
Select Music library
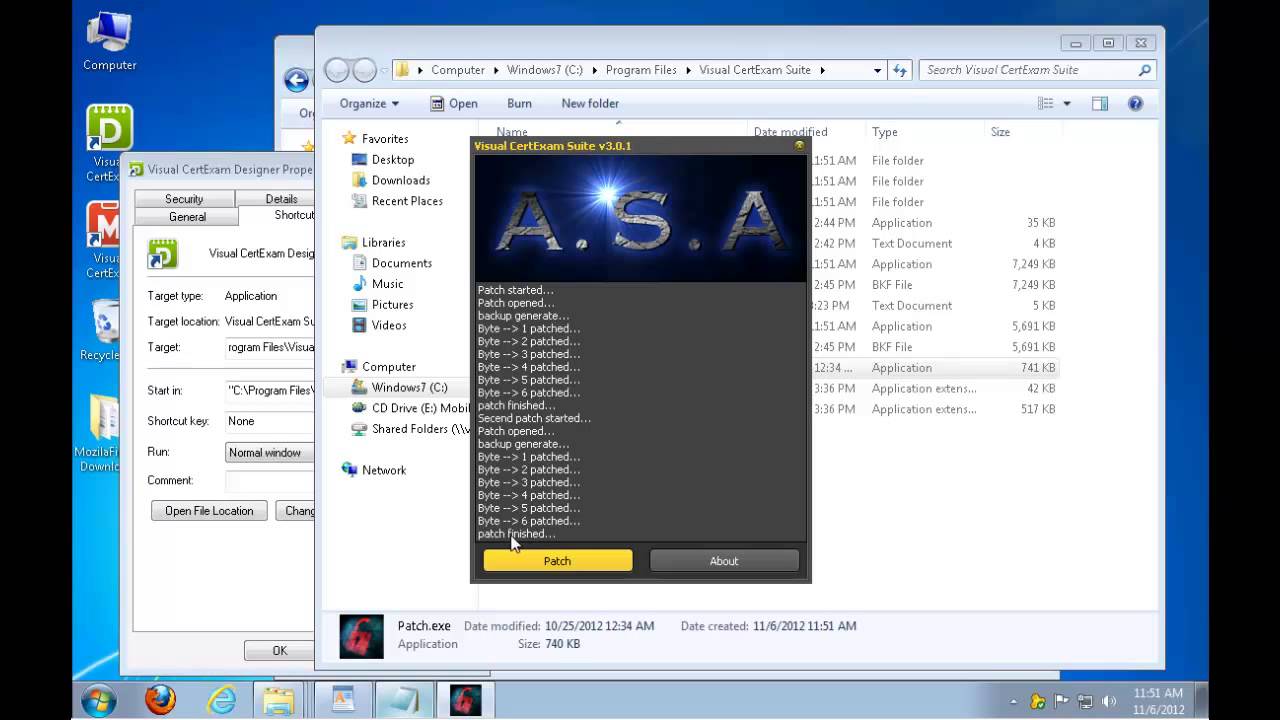coord(388,284)
